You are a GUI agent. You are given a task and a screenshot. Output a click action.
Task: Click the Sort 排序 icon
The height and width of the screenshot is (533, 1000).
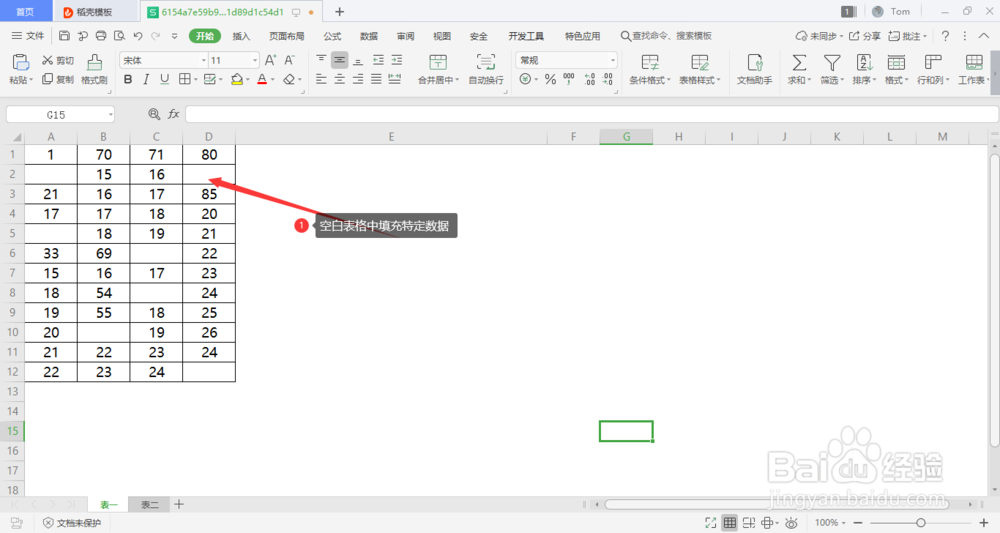pos(864,62)
